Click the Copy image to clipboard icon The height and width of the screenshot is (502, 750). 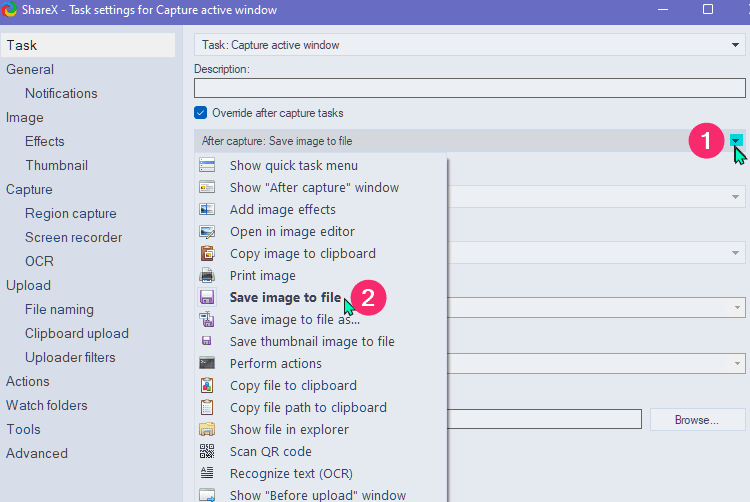(207, 253)
